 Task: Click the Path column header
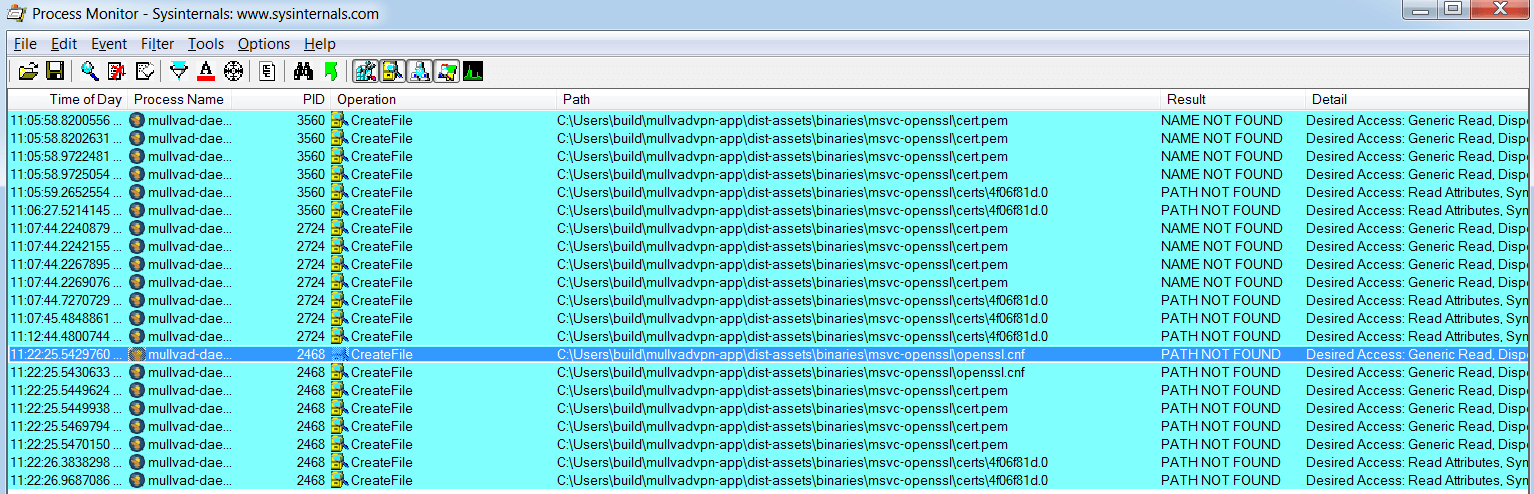tap(859, 99)
